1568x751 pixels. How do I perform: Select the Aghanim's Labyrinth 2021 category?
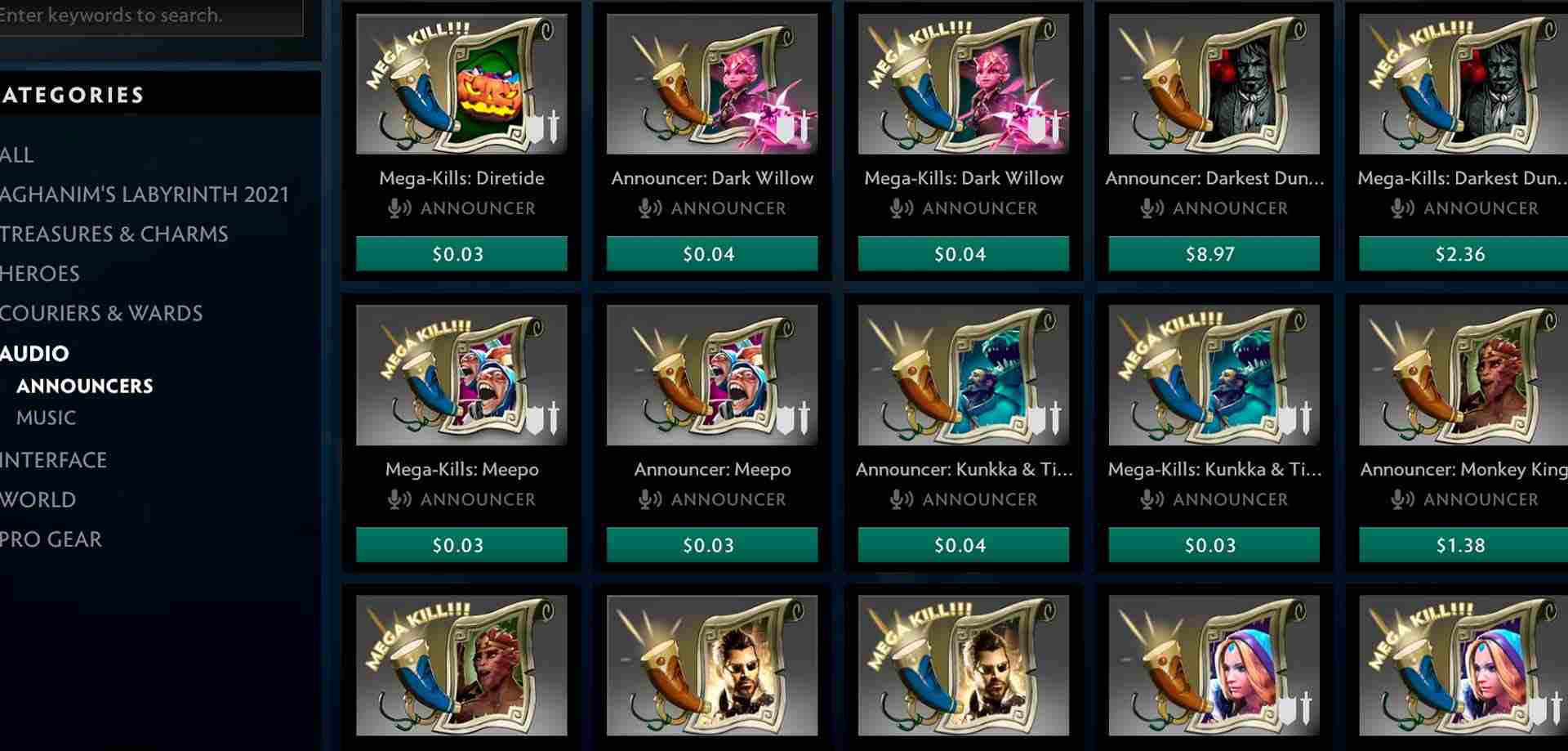pyautogui.click(x=145, y=194)
